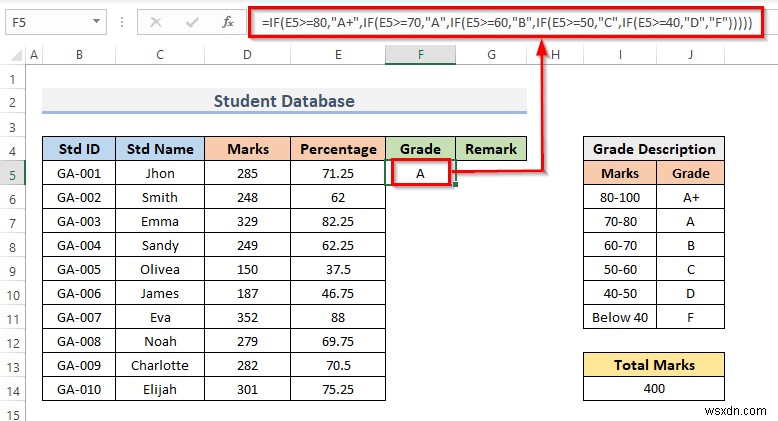Select column J header

click(690, 55)
